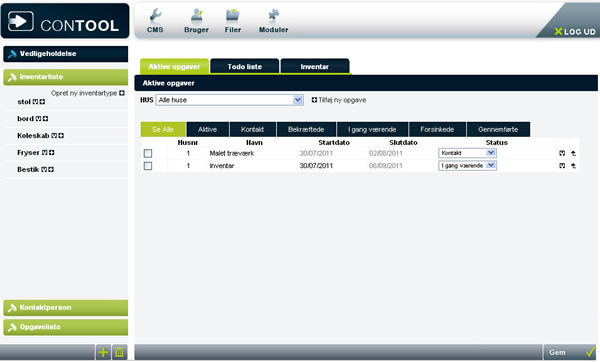The width and height of the screenshot is (600, 362).
Task: Click the LOG UD link
Action: [x=575, y=32]
